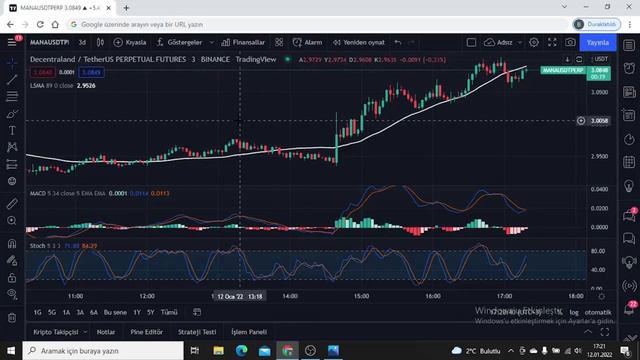Viewport: 640px width, 360px height.
Task: Open the forecasting and measurement tools
Action: (x=12, y=164)
